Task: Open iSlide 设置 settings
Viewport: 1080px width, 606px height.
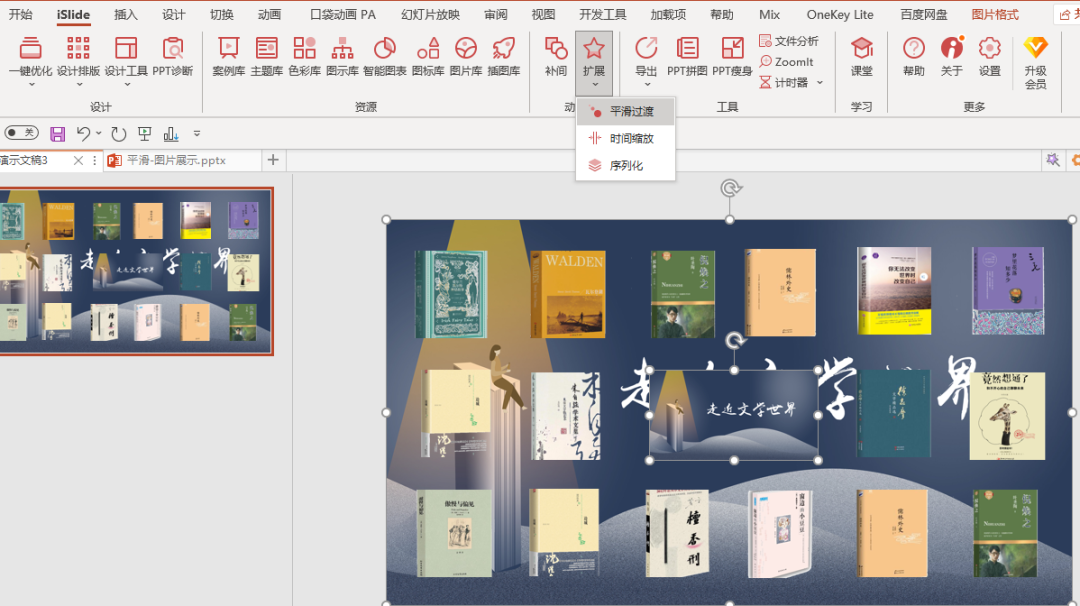Action: 990,56
